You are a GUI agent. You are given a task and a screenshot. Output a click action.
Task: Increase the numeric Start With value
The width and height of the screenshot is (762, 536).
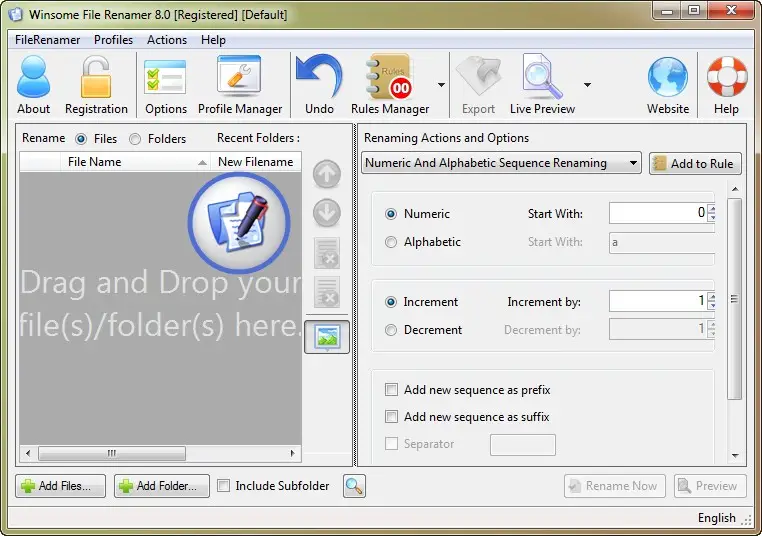(x=711, y=209)
